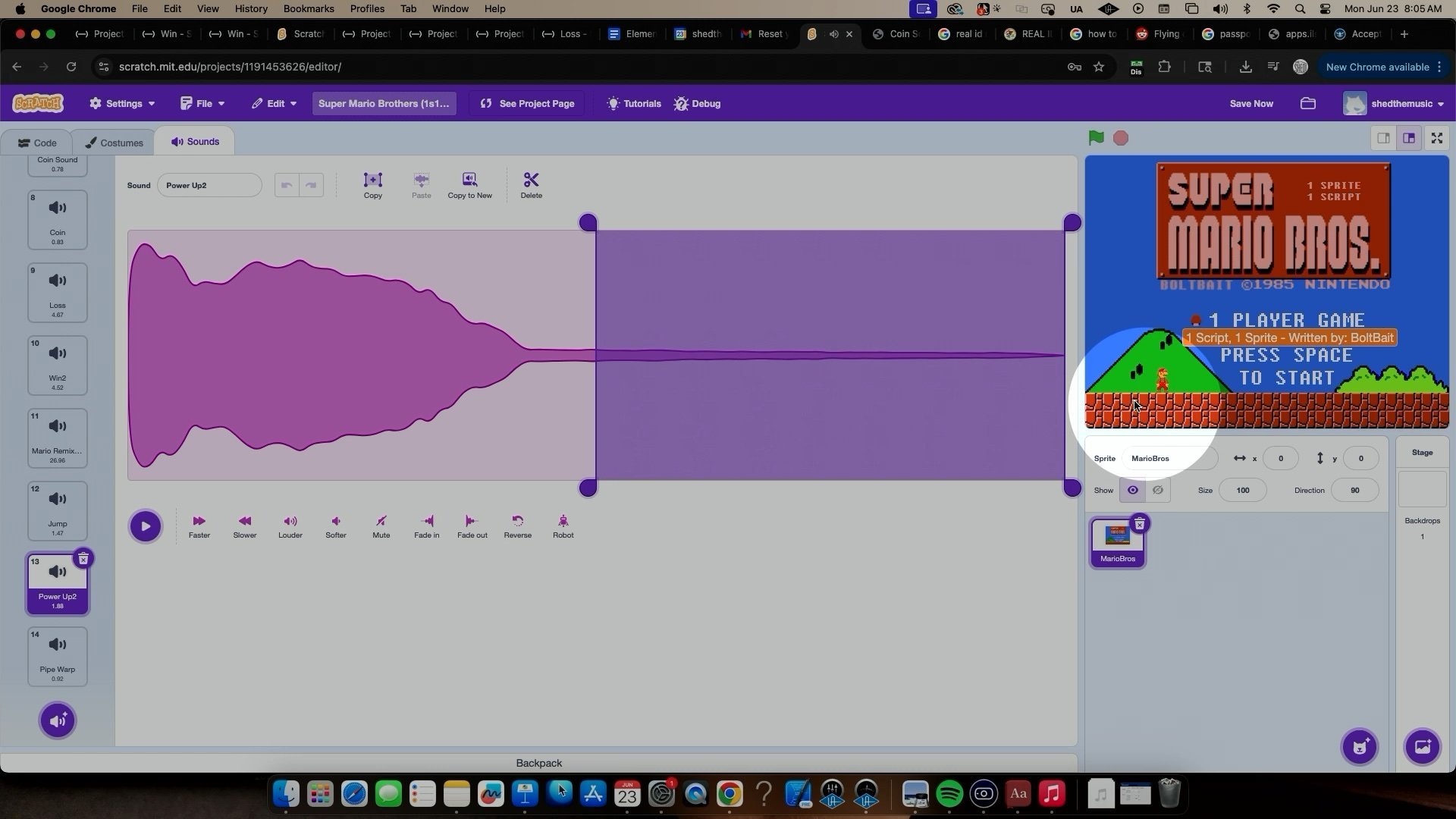Open the My Stuff folder icon
The width and height of the screenshot is (1456, 819).
(x=1308, y=103)
